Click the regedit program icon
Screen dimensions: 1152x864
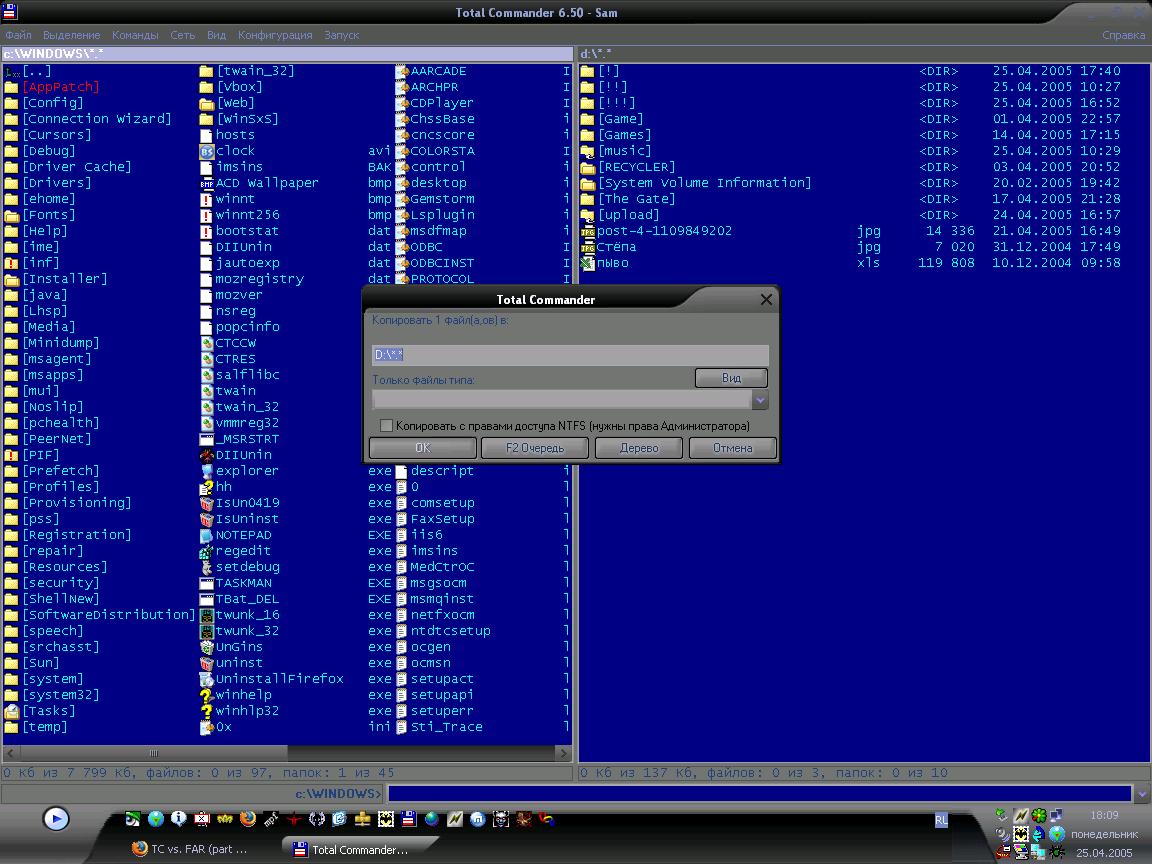[206, 551]
